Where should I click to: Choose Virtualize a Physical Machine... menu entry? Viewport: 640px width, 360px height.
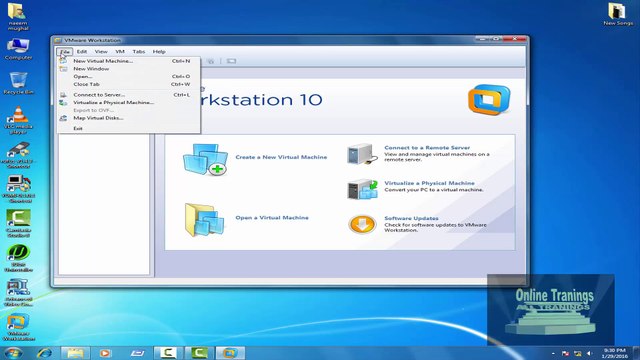[x=129, y=102]
